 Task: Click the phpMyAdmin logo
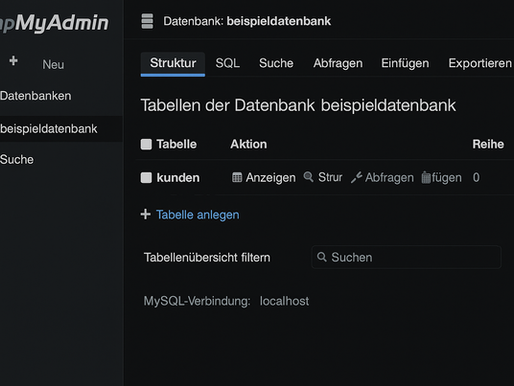pos(54,23)
